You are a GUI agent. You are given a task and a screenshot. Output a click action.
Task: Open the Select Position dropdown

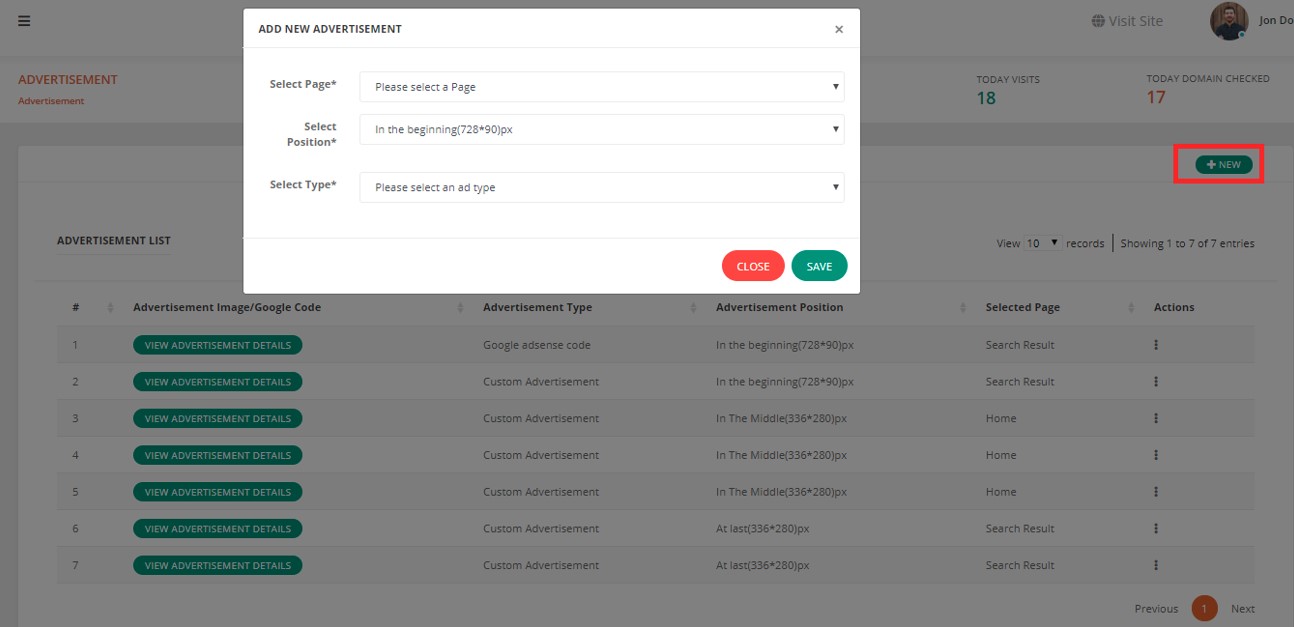tap(601, 130)
